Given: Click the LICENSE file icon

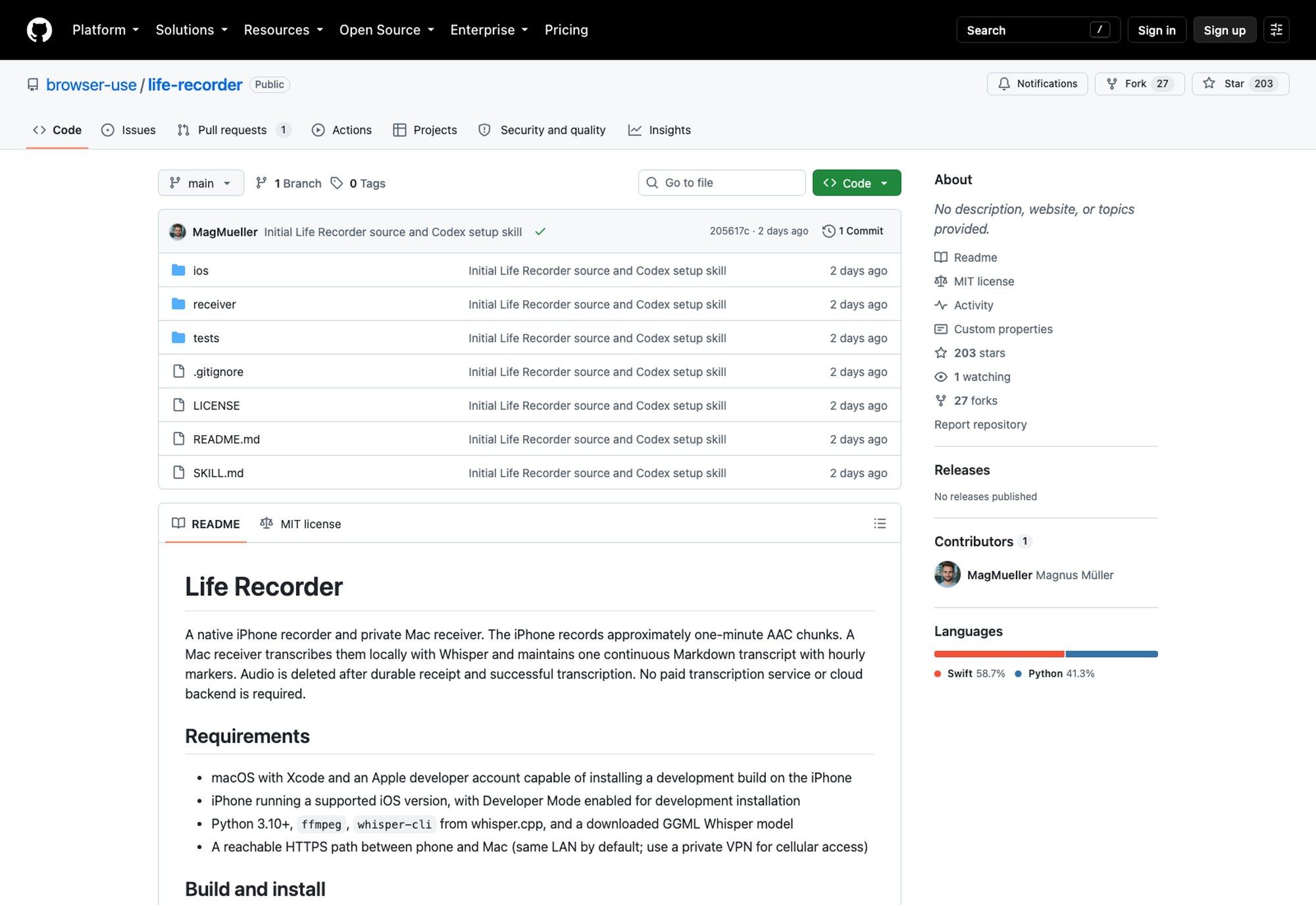Looking at the screenshot, I should [178, 405].
